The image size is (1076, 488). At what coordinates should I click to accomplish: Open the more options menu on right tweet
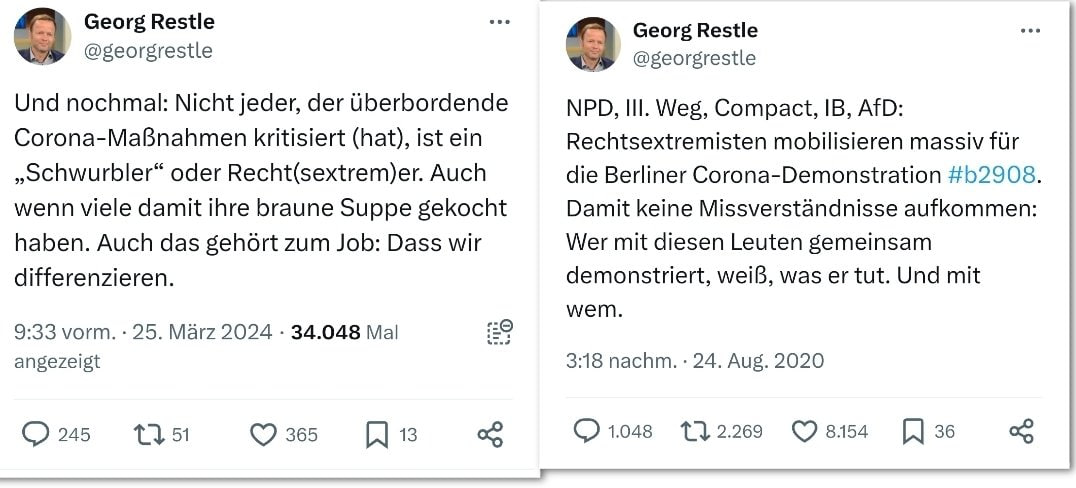pos(1030,31)
